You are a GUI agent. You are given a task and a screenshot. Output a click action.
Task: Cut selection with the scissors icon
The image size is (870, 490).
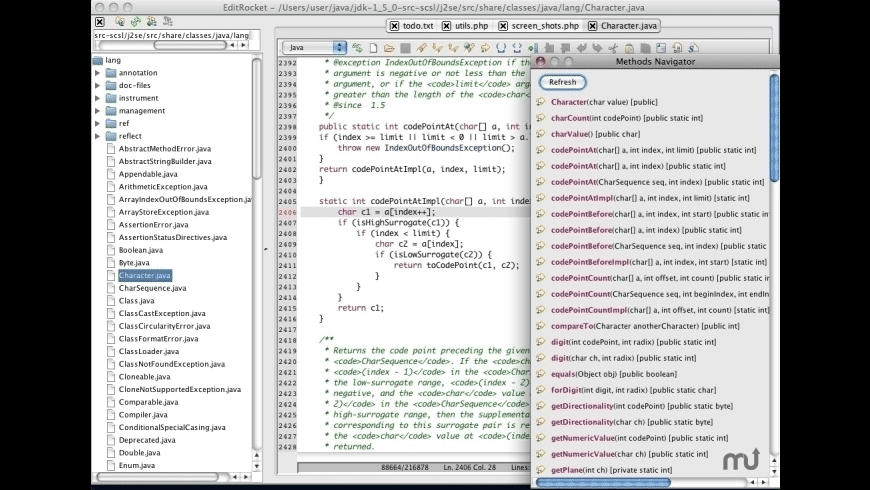[x=613, y=48]
